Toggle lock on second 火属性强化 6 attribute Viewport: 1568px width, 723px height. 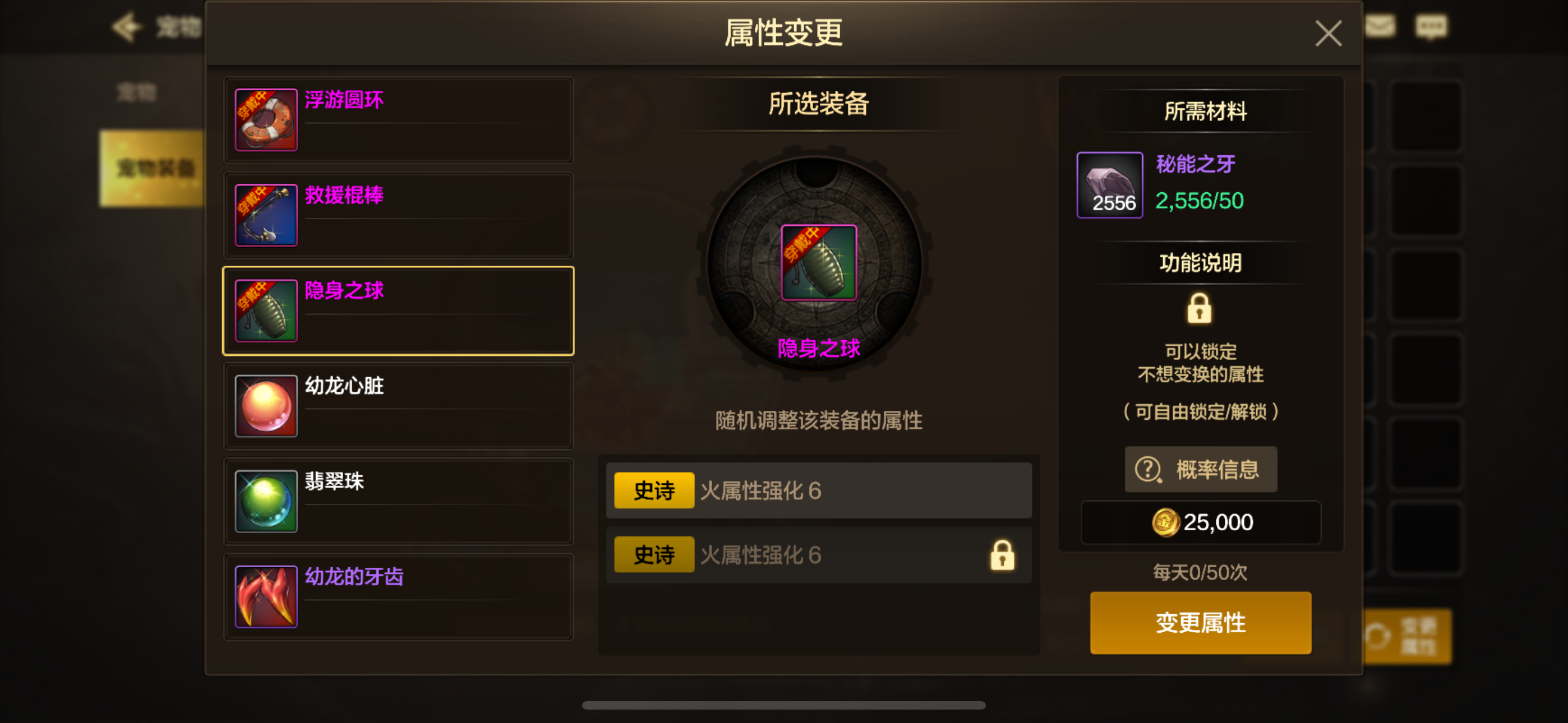1002,554
